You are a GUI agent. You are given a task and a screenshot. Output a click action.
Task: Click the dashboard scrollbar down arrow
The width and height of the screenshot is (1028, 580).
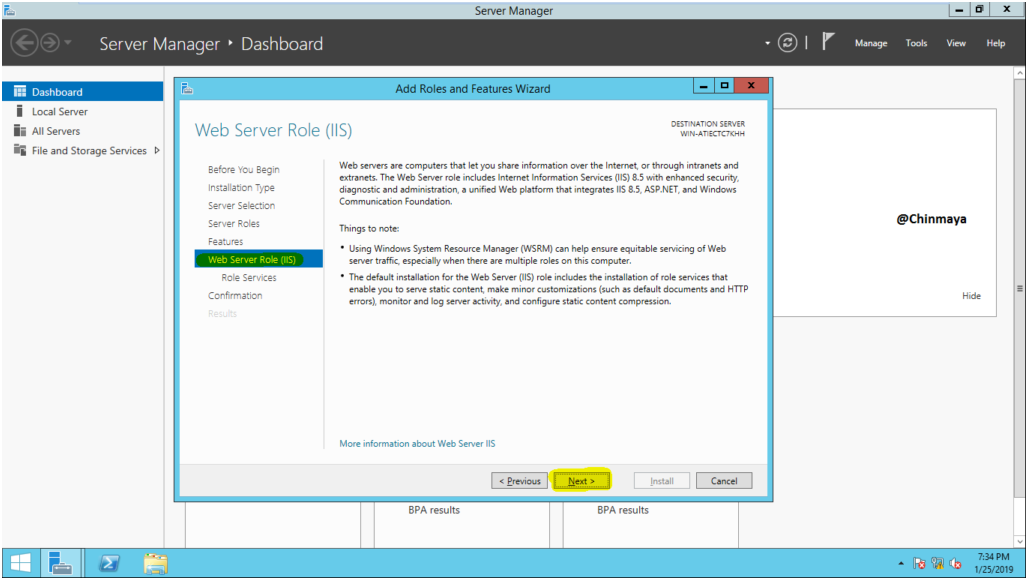(1019, 542)
